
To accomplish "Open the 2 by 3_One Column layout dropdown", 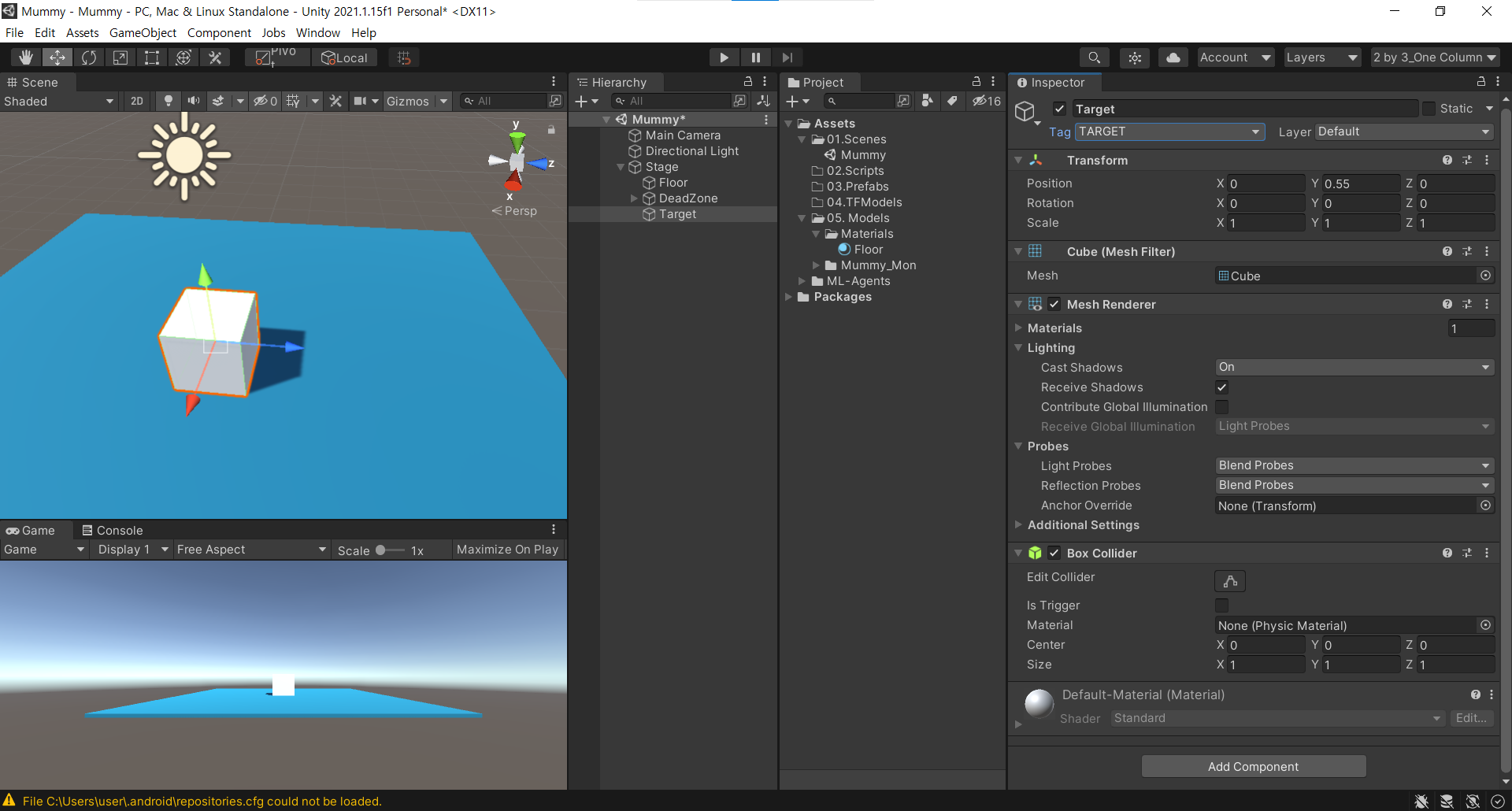I will 1435,57.
